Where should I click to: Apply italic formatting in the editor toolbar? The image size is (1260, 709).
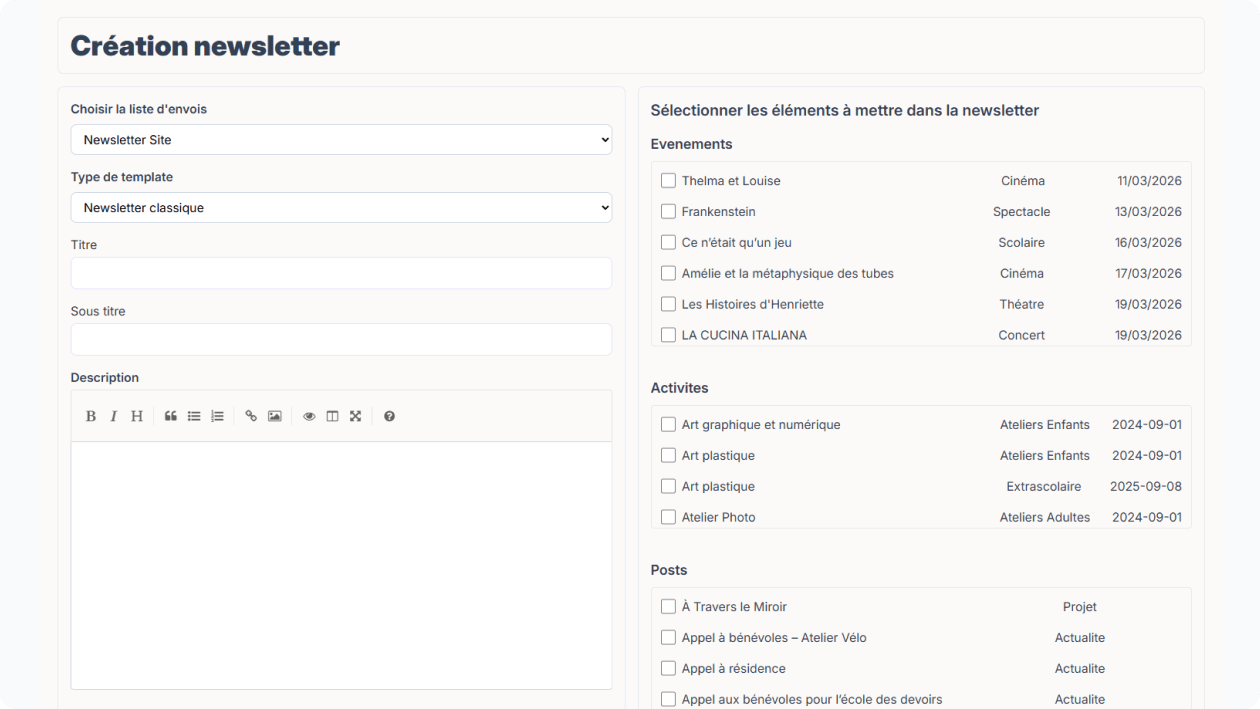[114, 416]
